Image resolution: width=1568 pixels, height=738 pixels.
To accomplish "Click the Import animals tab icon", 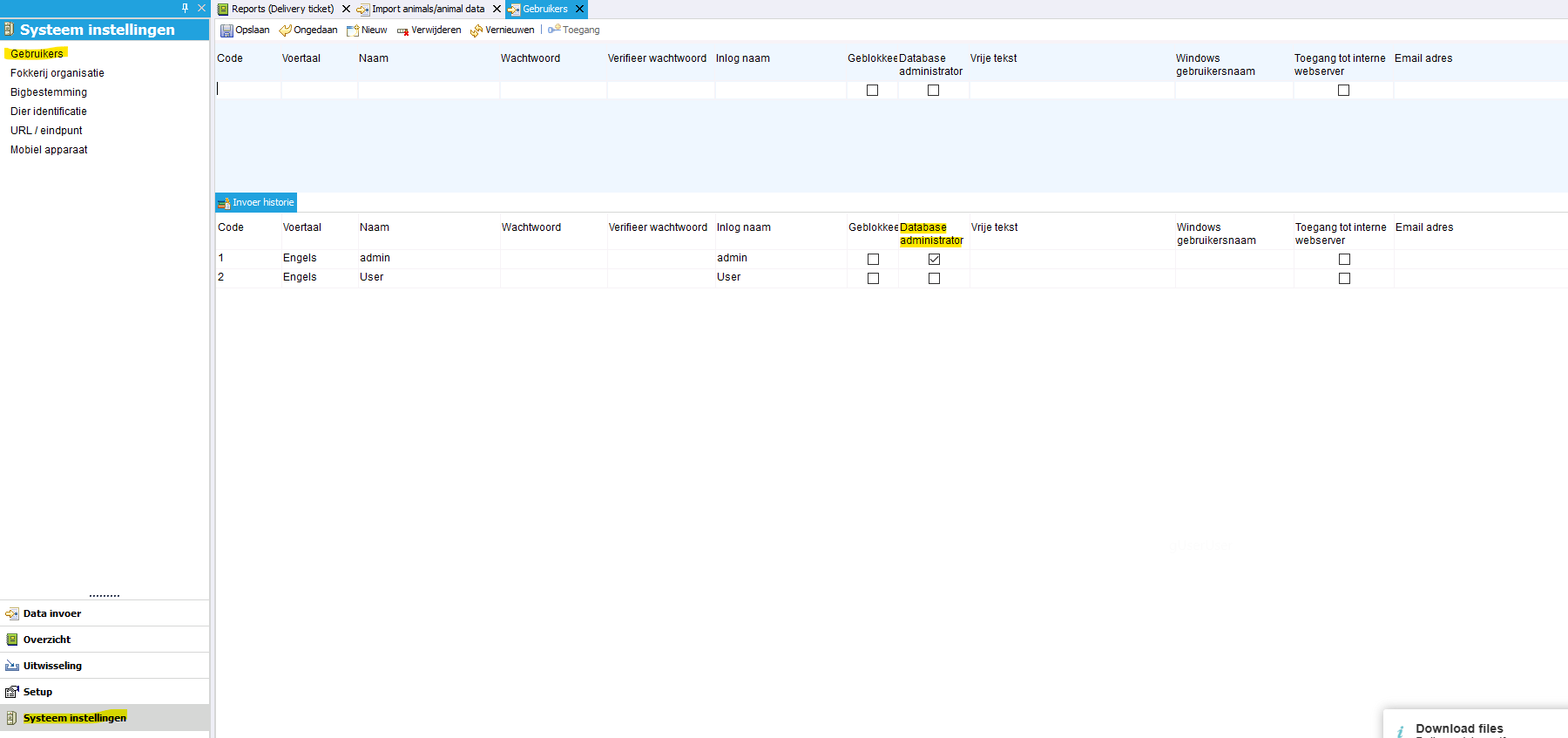I will [363, 10].
